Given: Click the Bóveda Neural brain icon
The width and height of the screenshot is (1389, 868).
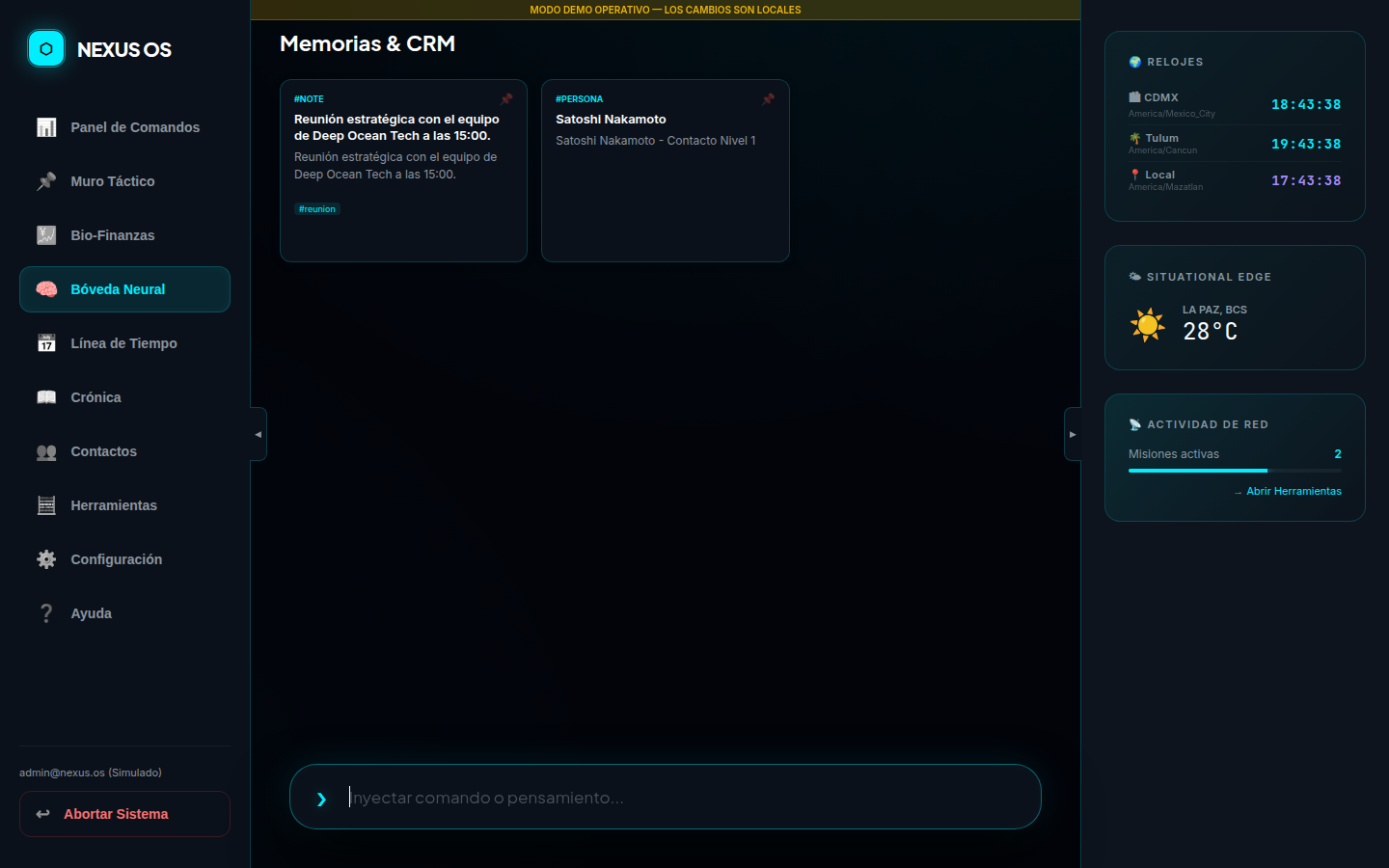Looking at the screenshot, I should pyautogui.click(x=46, y=289).
